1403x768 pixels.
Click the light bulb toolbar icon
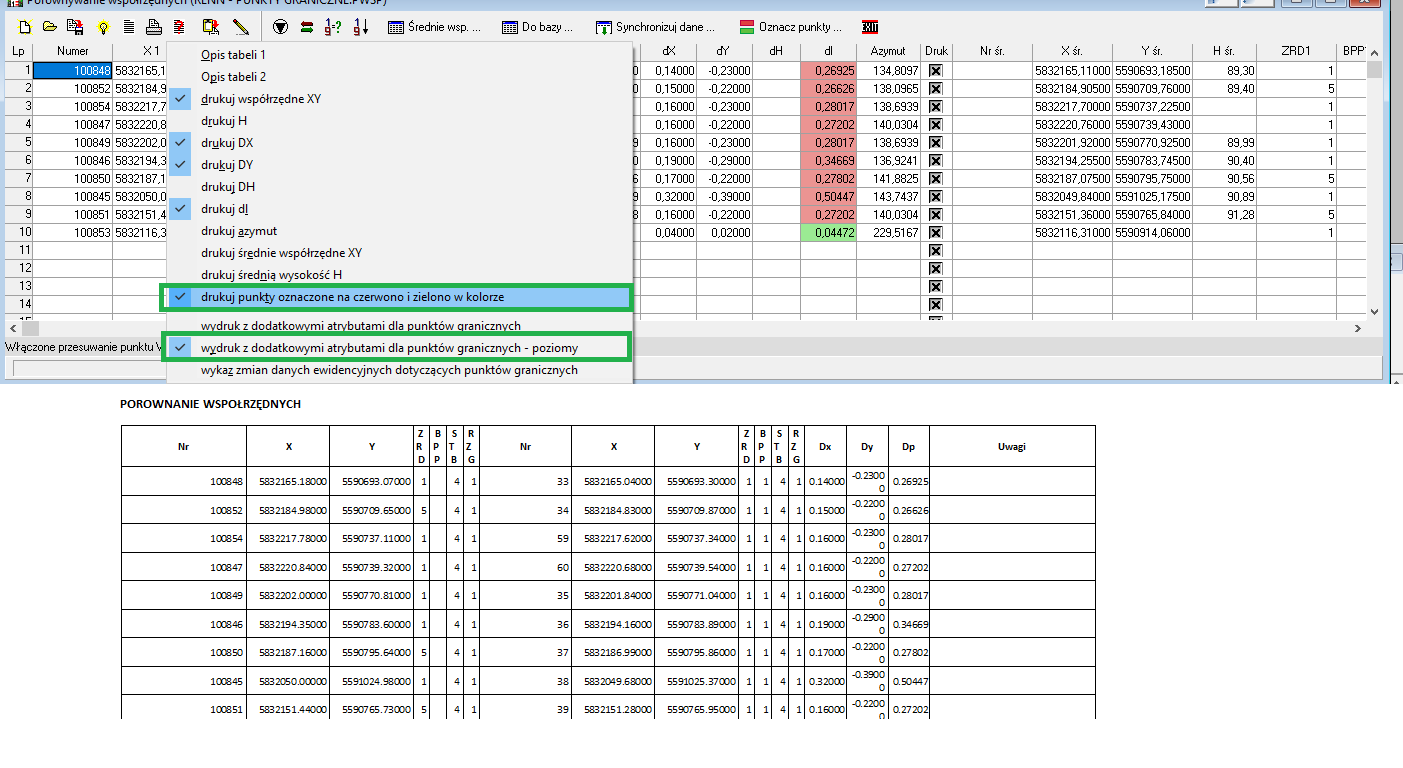[x=101, y=27]
